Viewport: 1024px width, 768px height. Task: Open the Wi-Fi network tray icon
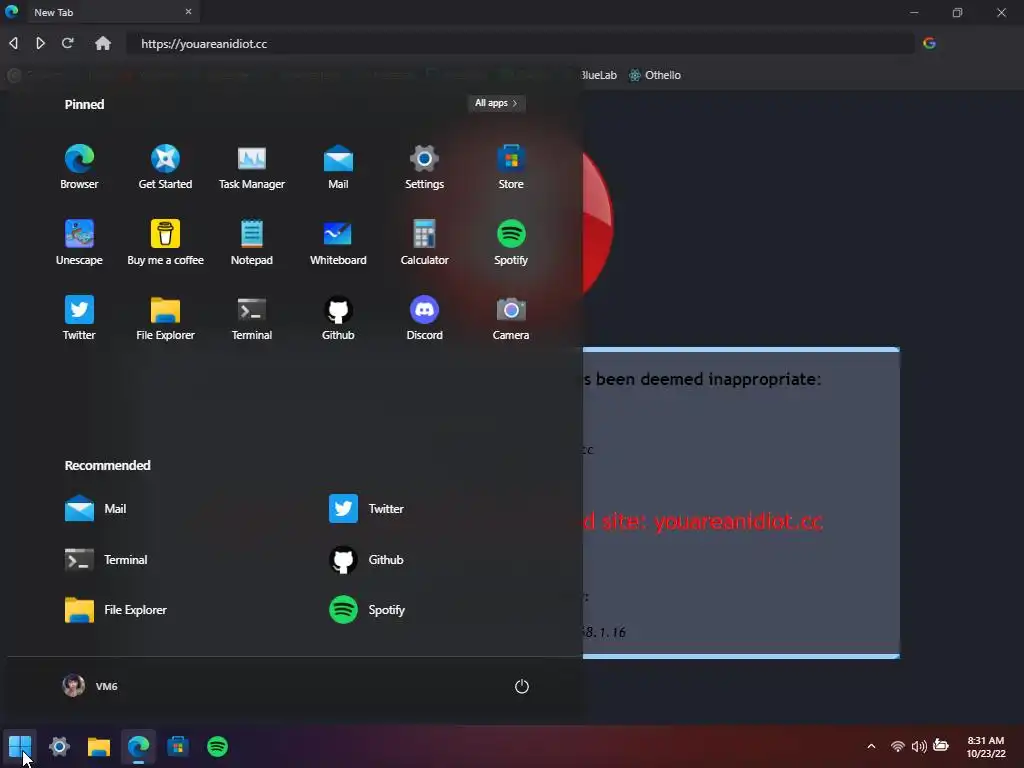pyautogui.click(x=898, y=746)
